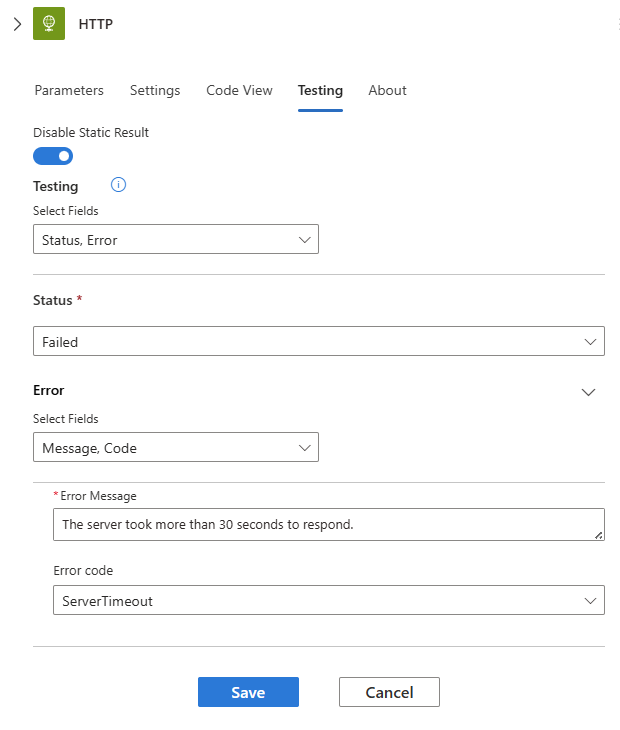
Task: Open the Message, Code select fields dropdown
Action: (176, 448)
